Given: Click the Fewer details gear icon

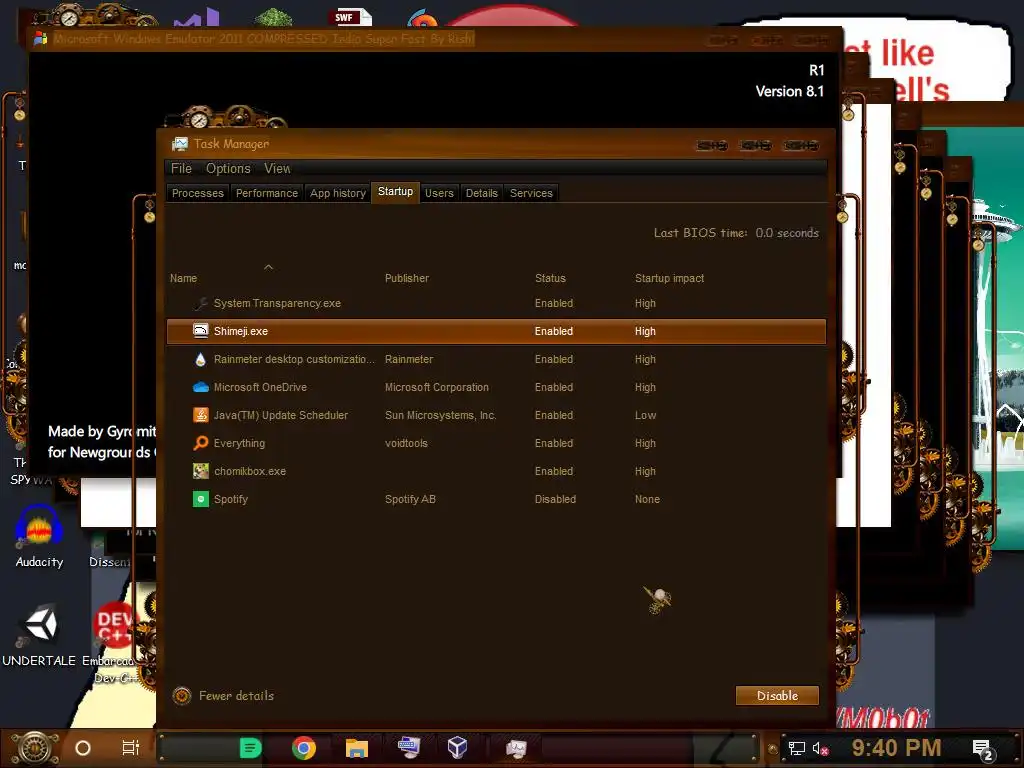Looking at the screenshot, I should pos(182,696).
